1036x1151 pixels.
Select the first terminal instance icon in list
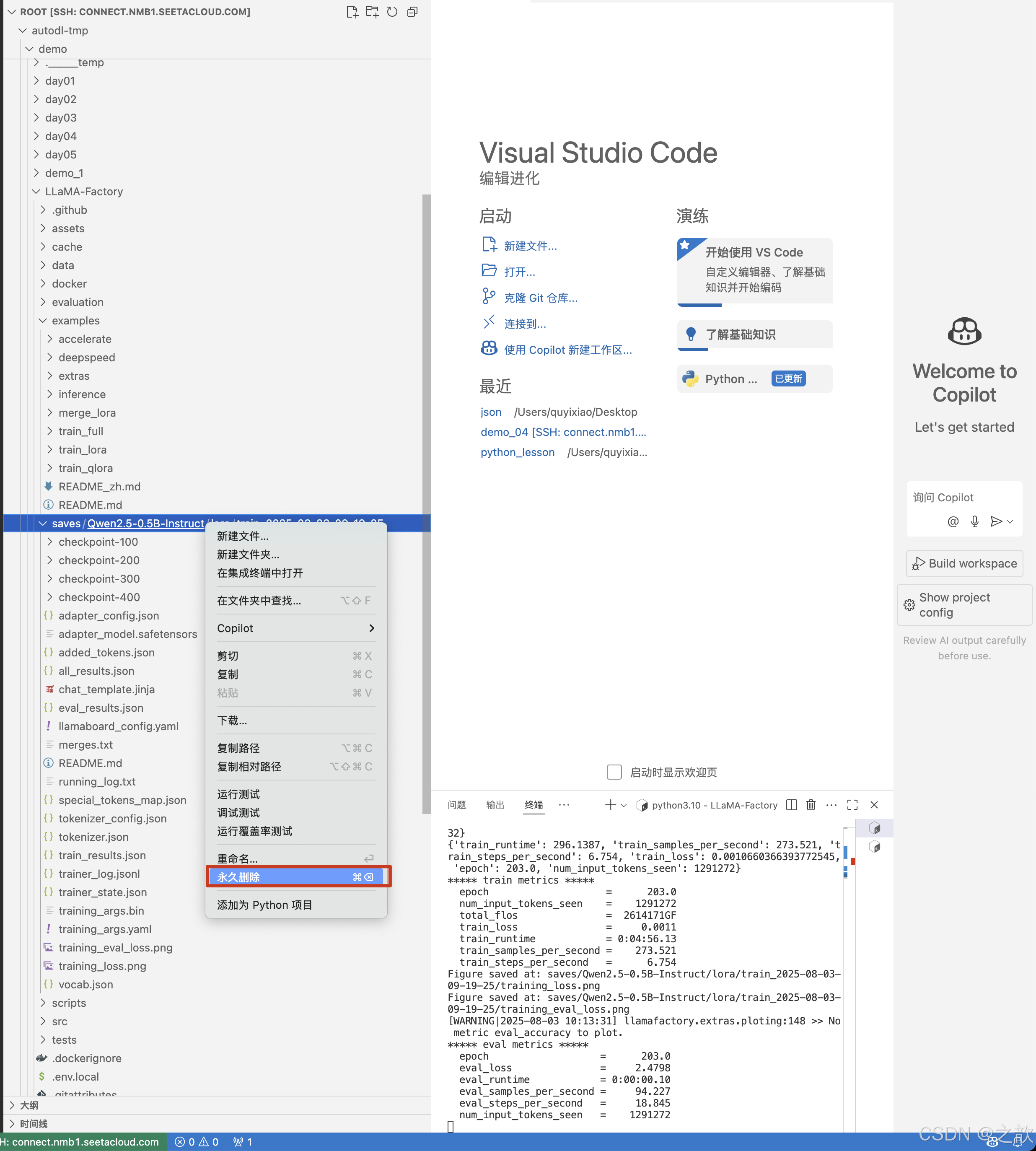[x=875, y=828]
